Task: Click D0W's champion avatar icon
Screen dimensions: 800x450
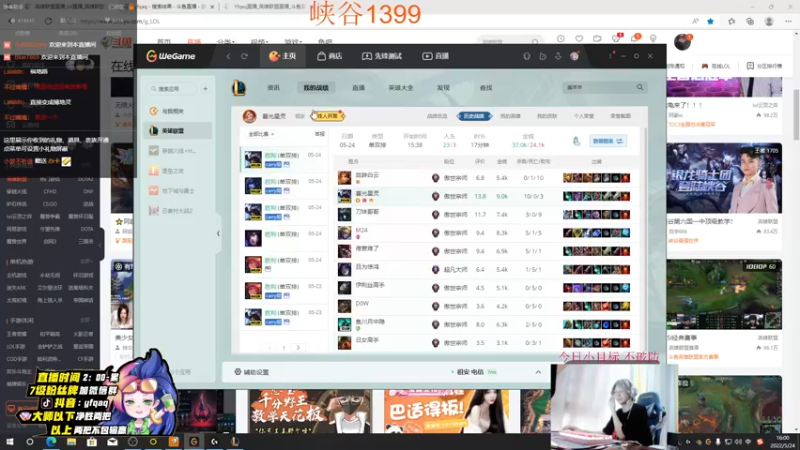Action: [x=344, y=306]
